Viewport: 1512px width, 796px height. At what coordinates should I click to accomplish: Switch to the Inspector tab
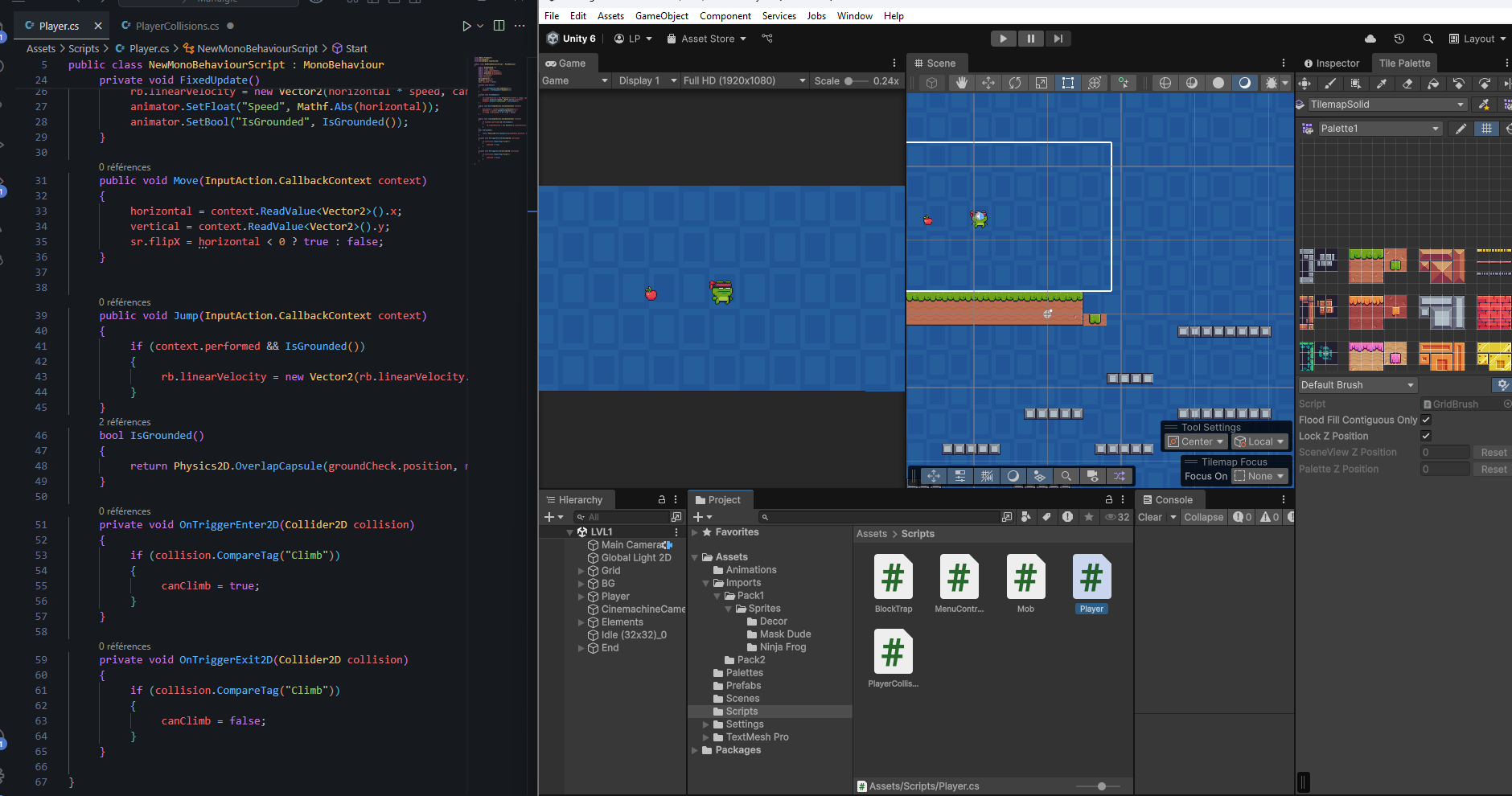[1332, 64]
